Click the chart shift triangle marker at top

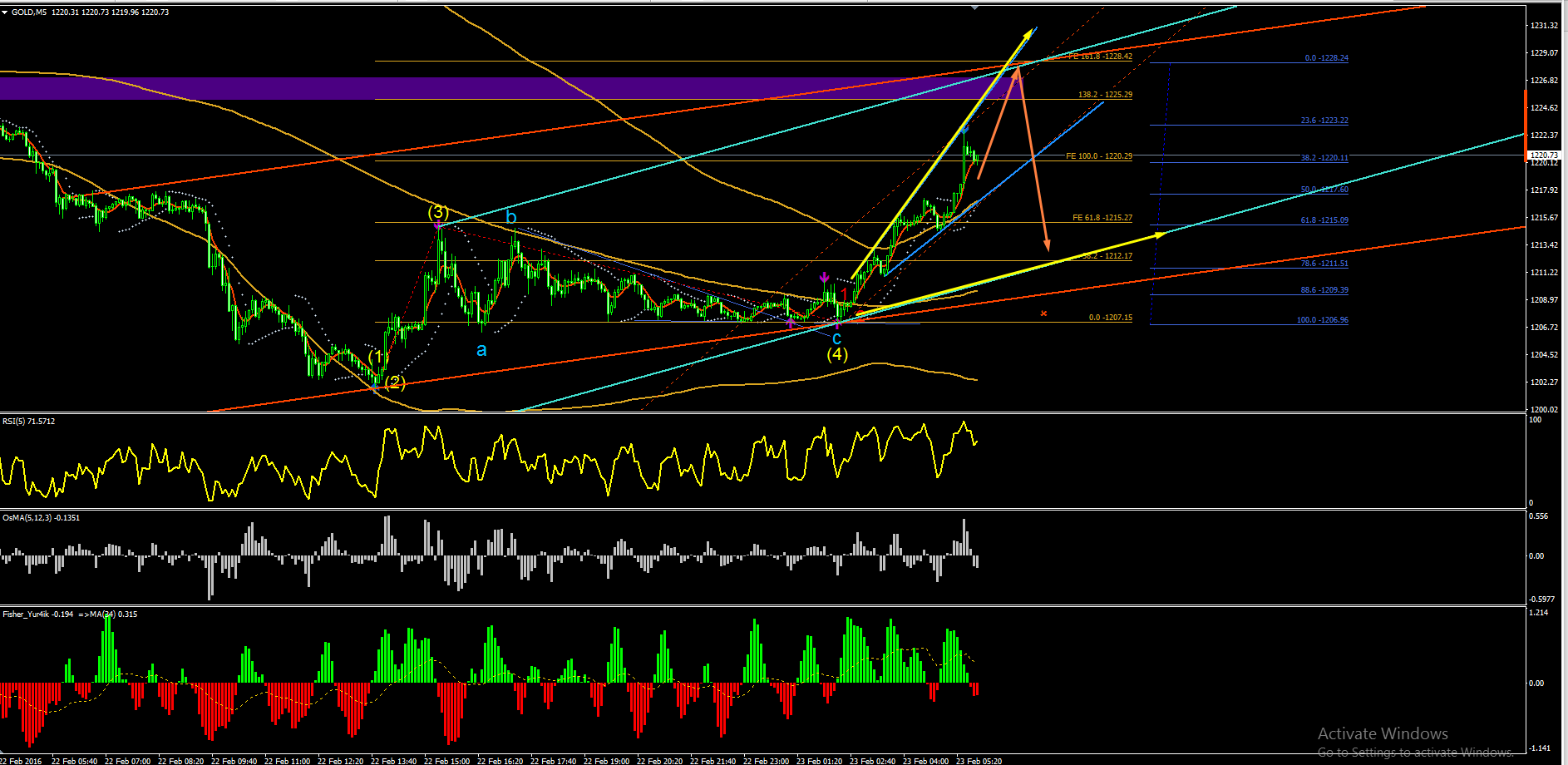pos(975,7)
